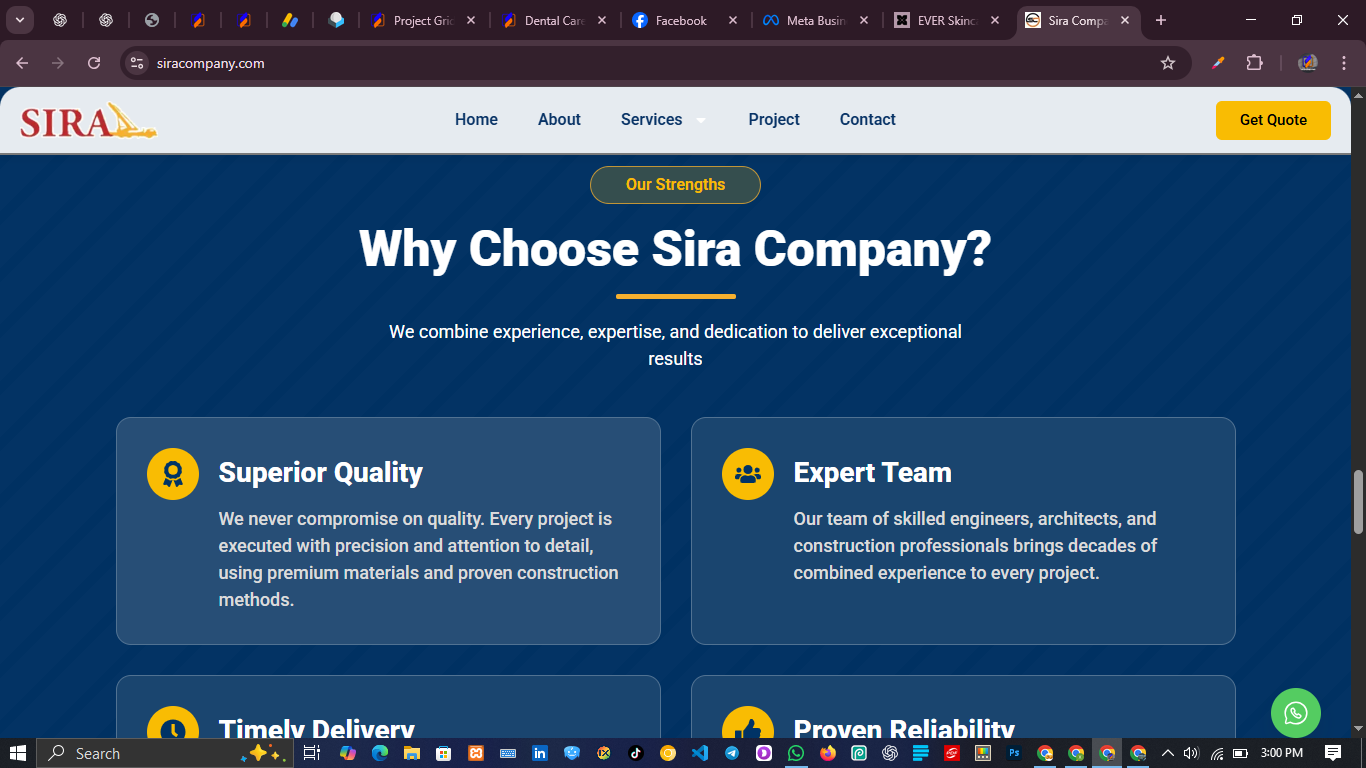Open the Chrome extensions puzzle icon
The height and width of the screenshot is (768, 1366).
click(1254, 62)
